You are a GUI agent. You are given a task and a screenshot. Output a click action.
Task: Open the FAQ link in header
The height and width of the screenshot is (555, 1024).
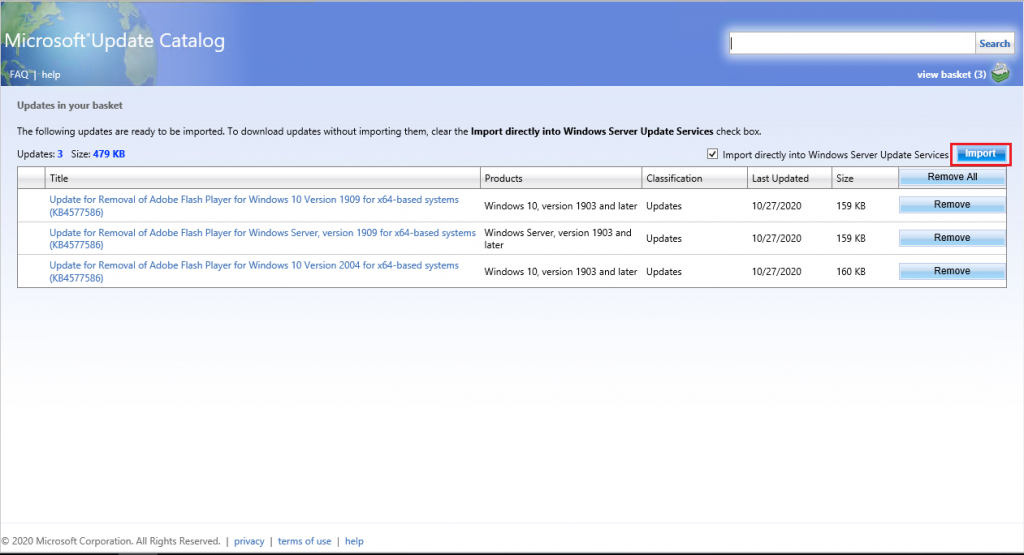19,74
